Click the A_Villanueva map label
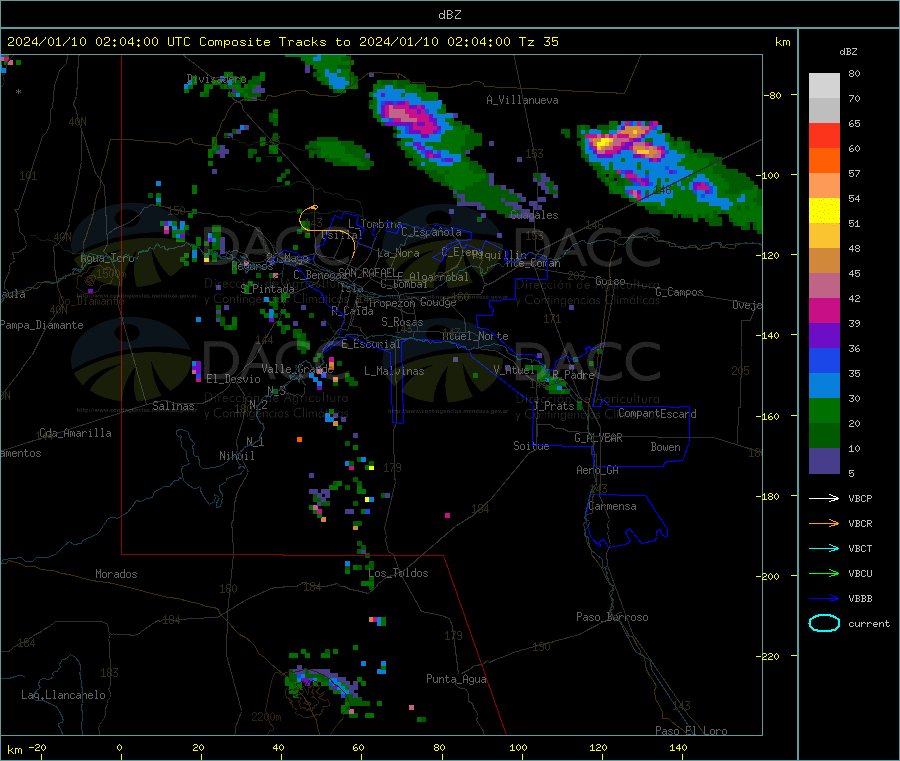 pos(522,100)
